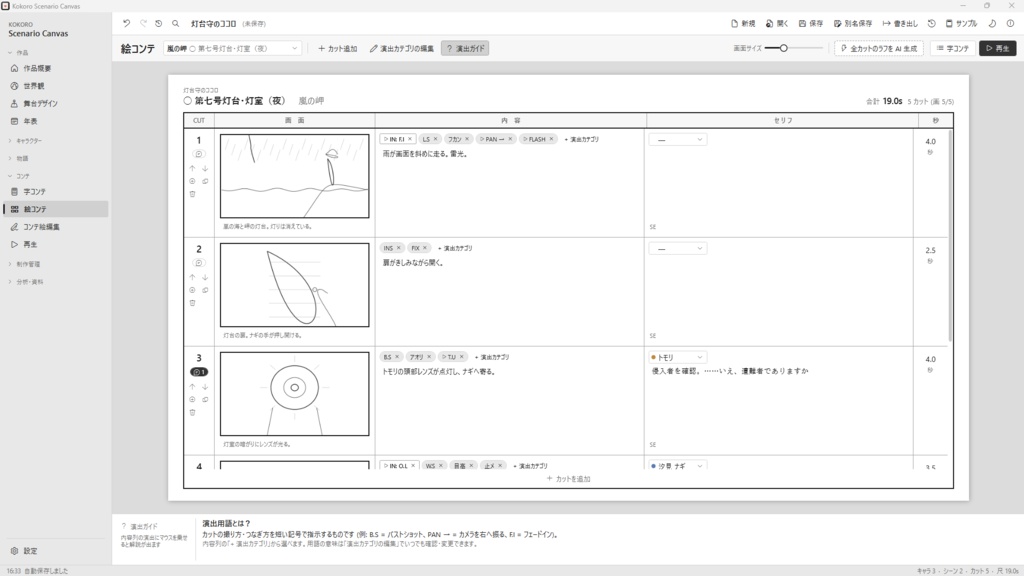Image resolution: width=1024 pixels, height=576 pixels.
Task: Open cut 1 storyboard sketch thumbnail
Action: point(295,176)
